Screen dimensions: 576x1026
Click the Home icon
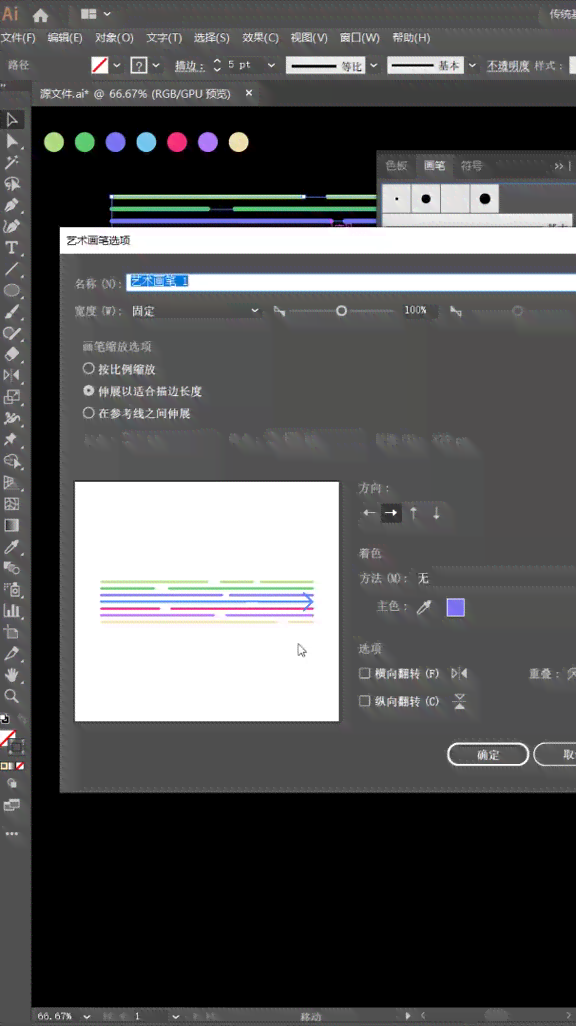[x=41, y=14]
